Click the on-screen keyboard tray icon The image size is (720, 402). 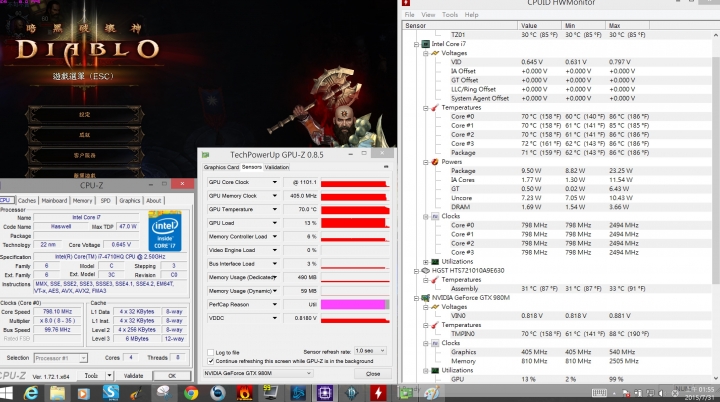(x=599, y=393)
